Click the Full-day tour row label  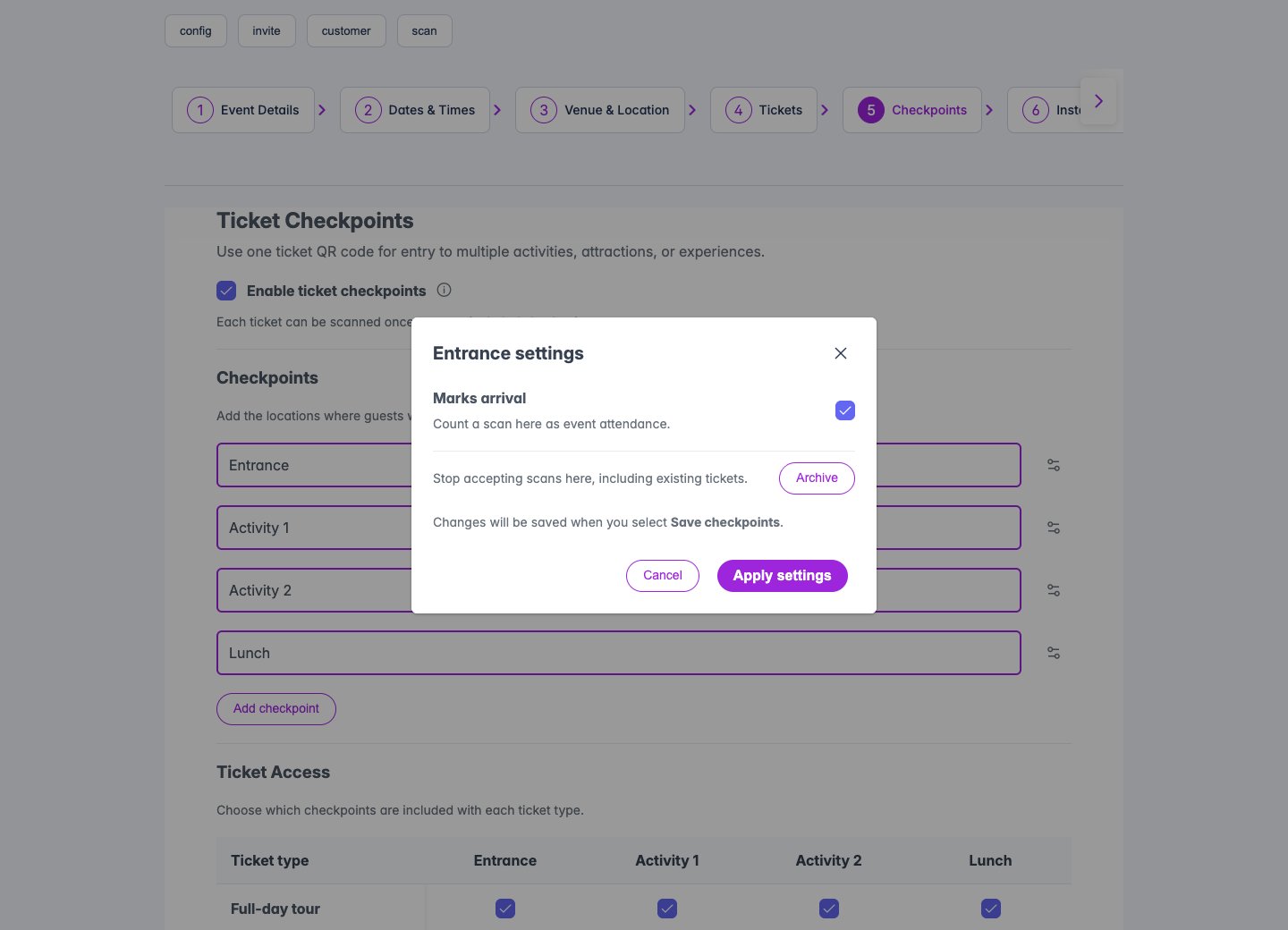275,909
